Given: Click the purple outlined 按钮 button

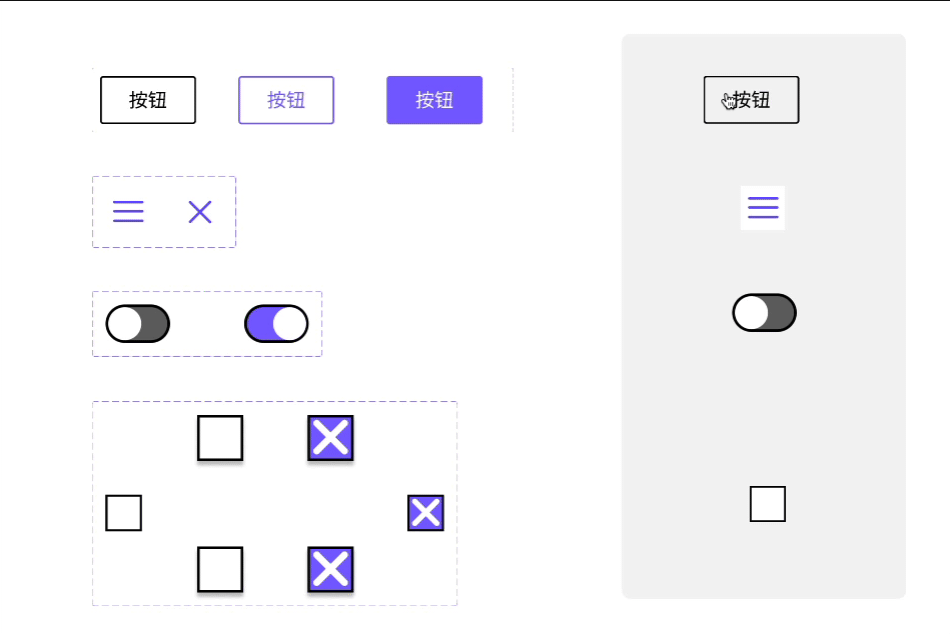Looking at the screenshot, I should (x=286, y=100).
